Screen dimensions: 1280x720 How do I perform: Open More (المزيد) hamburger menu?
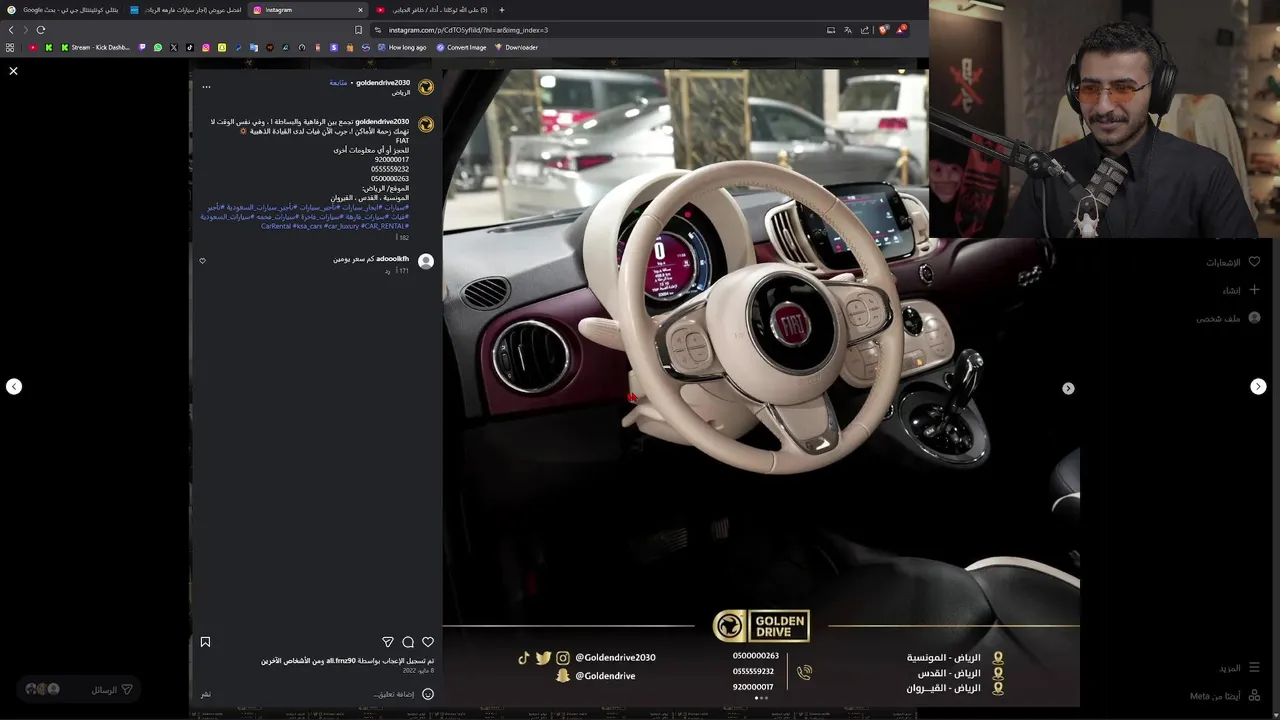(x=1240, y=668)
